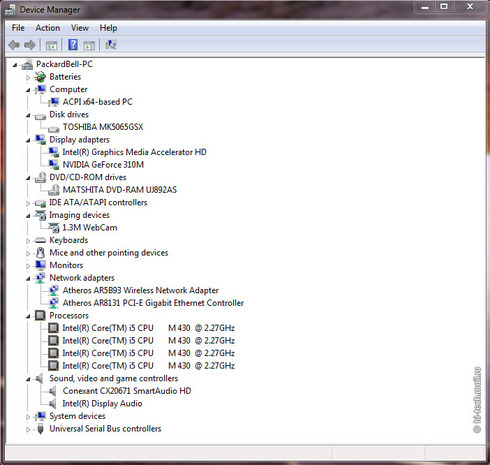
Task: Click the Sound controllers speaker icon
Action: 40,378
